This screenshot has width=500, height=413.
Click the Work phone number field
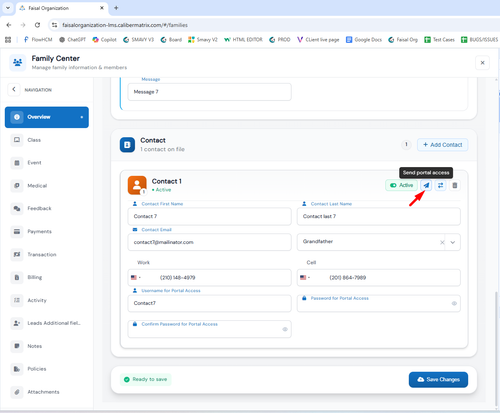pos(209,277)
